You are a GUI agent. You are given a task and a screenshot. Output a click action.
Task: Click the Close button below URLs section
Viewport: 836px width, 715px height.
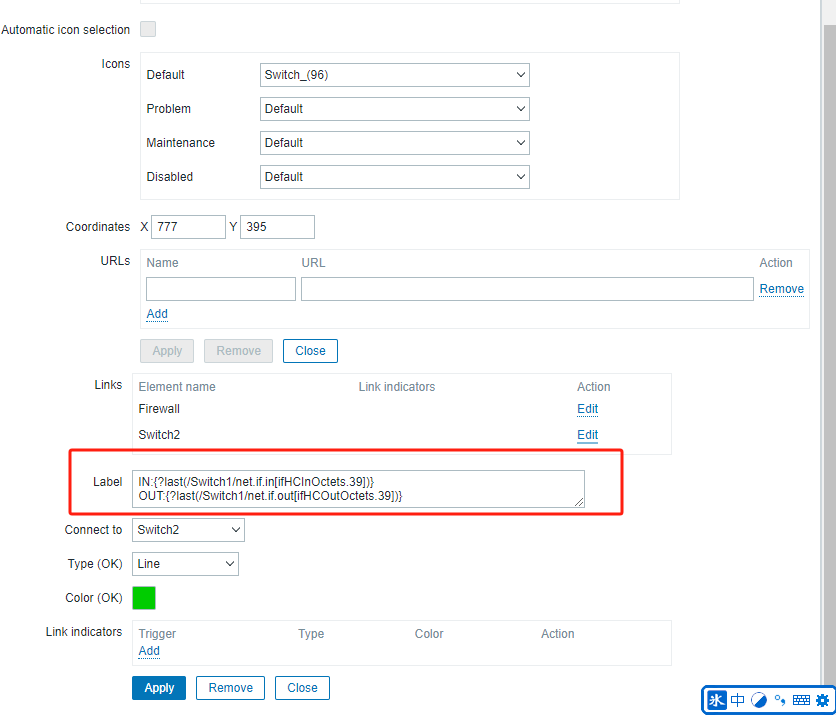(310, 351)
